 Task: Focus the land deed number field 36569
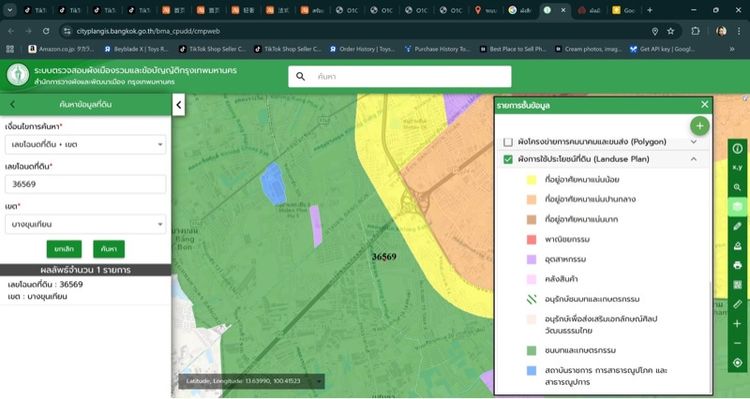click(86, 184)
